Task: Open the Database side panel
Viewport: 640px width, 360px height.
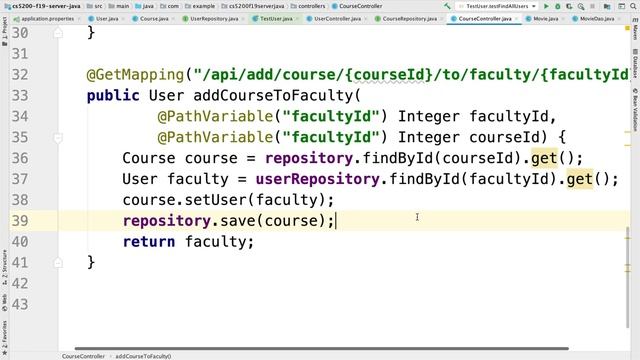Action: point(635,63)
